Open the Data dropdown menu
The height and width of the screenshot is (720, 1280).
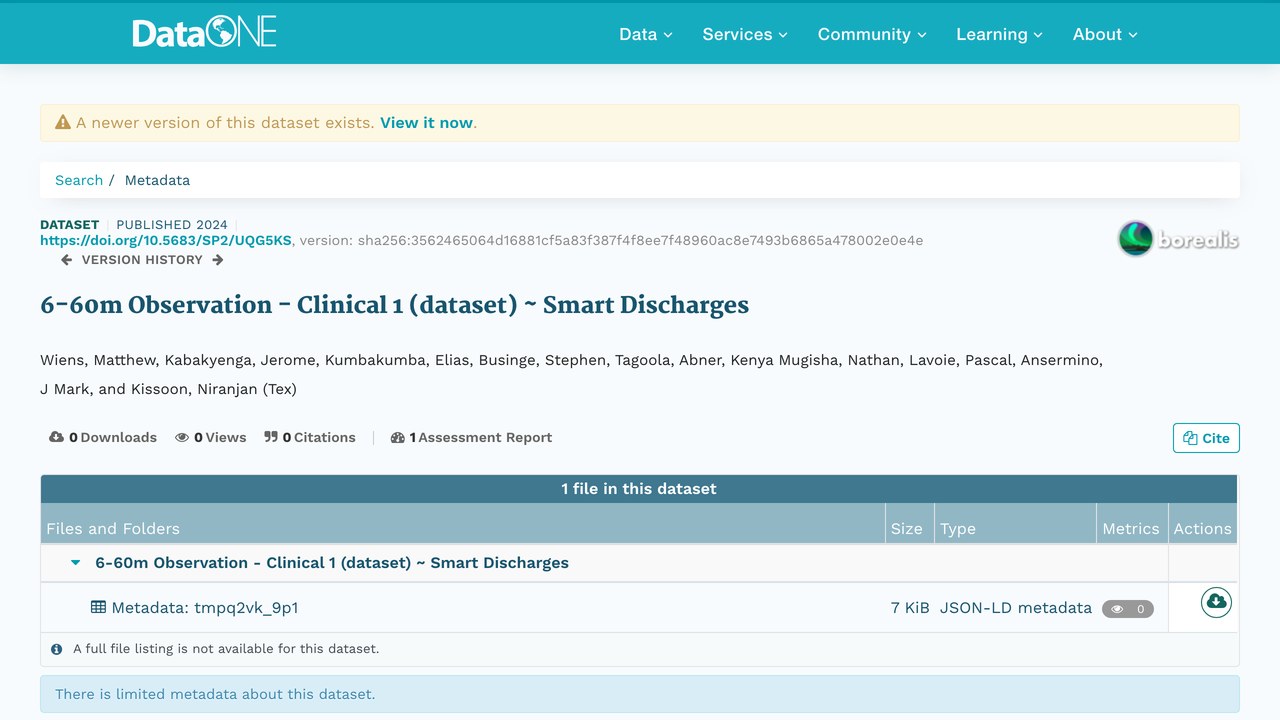(x=646, y=34)
